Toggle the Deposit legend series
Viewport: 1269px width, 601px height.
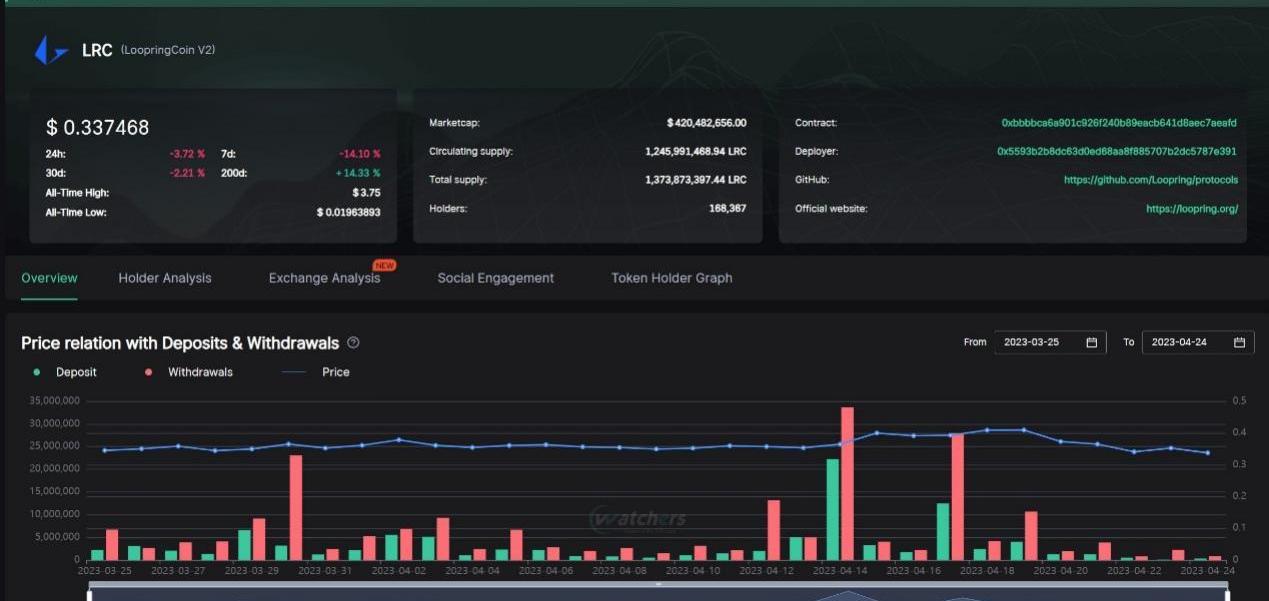66,372
